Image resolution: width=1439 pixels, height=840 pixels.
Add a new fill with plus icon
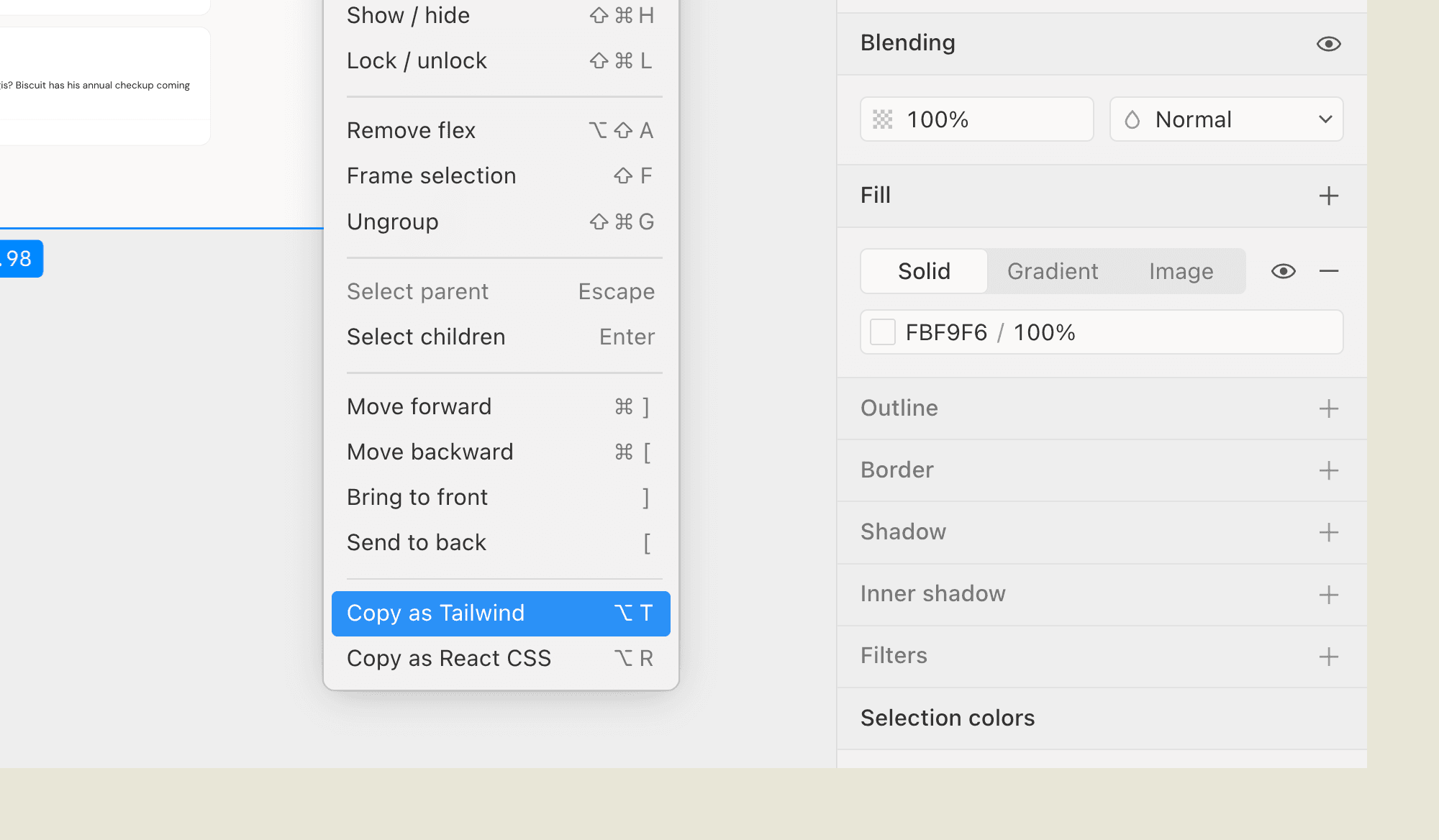pos(1328,196)
